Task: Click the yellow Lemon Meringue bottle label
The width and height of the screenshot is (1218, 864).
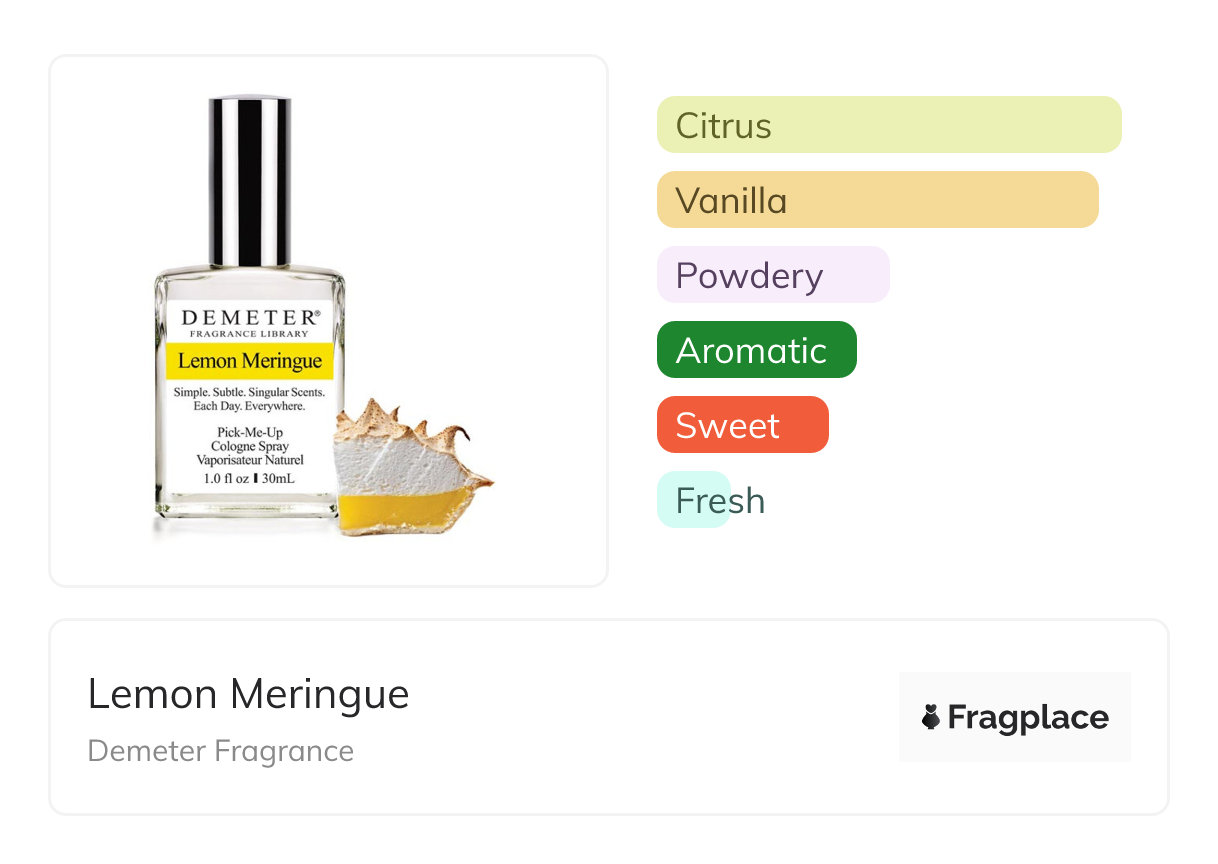Action: click(x=250, y=361)
